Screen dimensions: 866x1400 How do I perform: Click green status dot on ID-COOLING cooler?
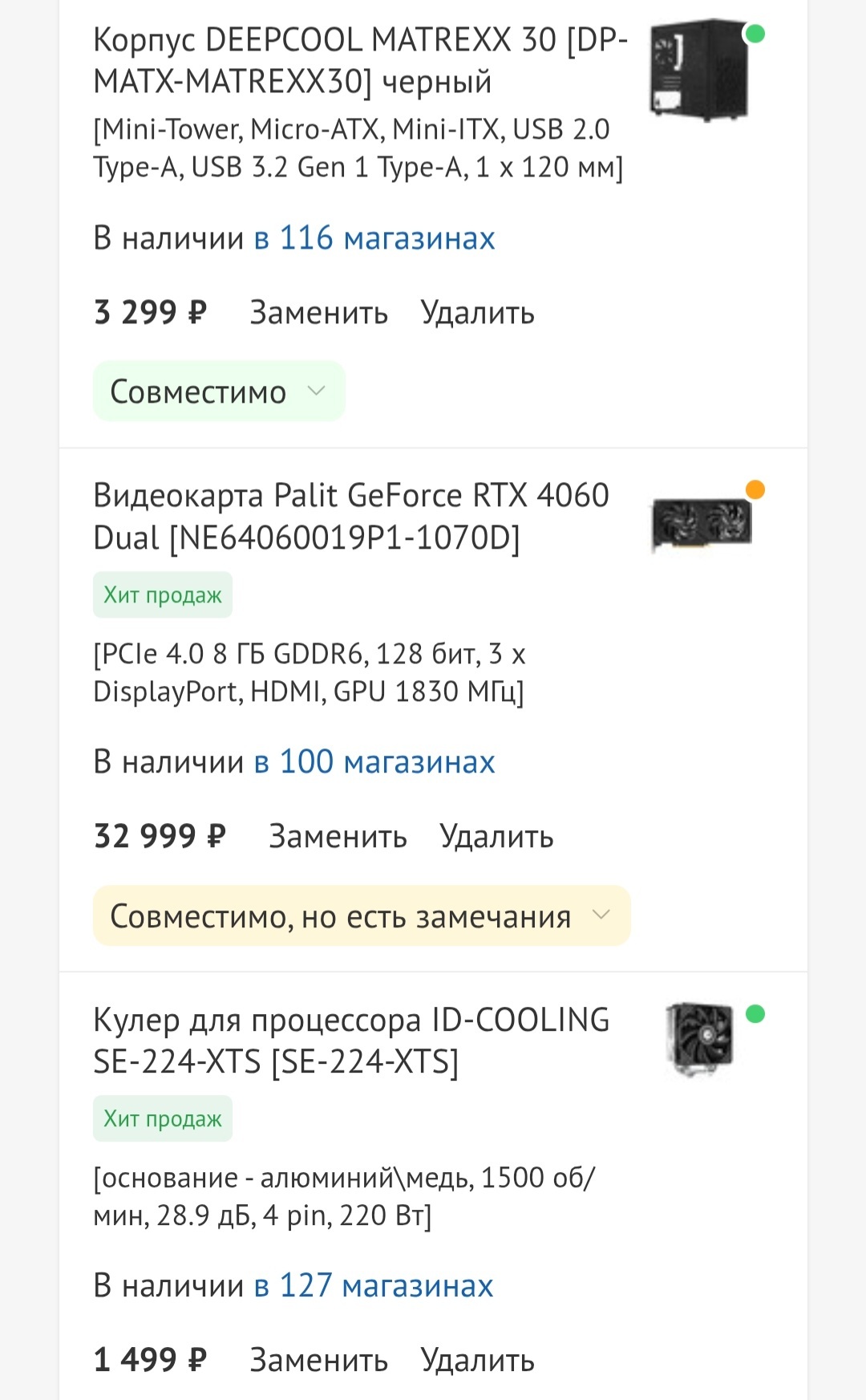coord(755,1014)
